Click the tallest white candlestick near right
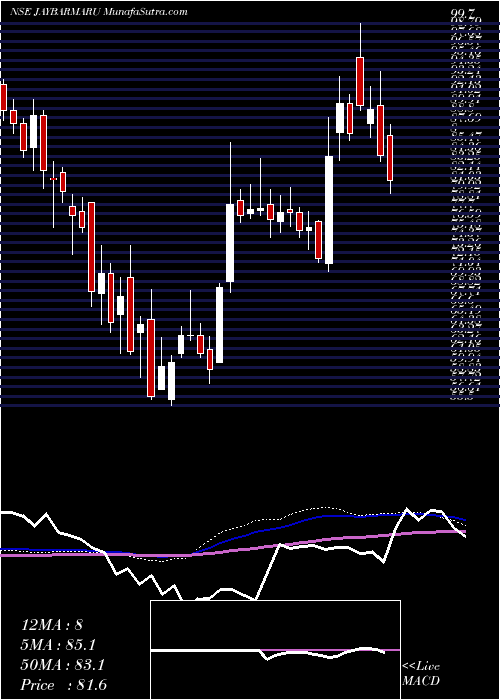500x700 pixels. click(x=329, y=210)
